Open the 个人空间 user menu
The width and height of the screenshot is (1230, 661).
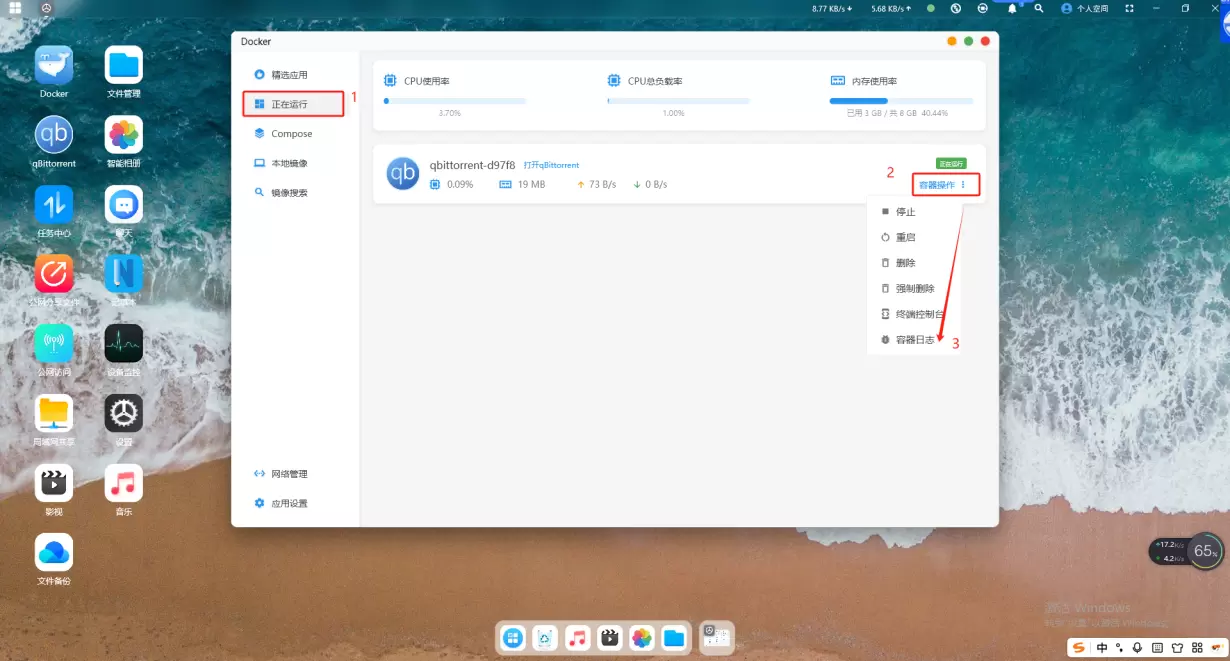[x=1085, y=8]
